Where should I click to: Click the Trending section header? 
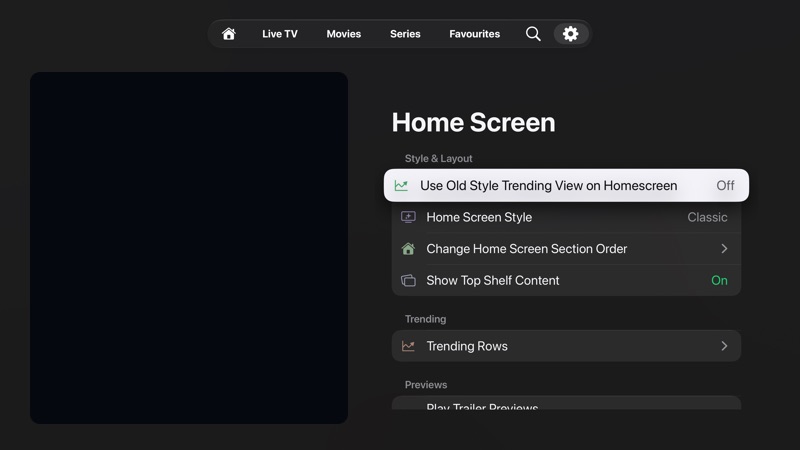coord(425,319)
